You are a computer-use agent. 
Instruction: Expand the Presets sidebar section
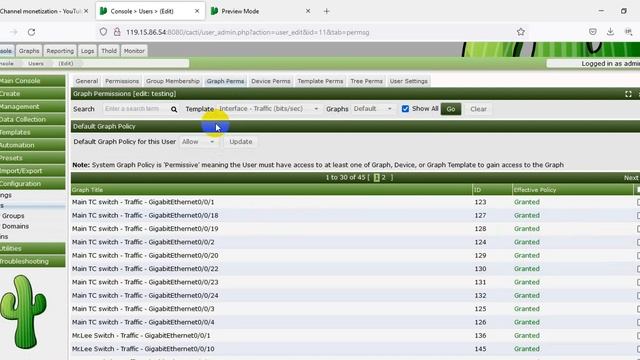[x=32, y=158]
